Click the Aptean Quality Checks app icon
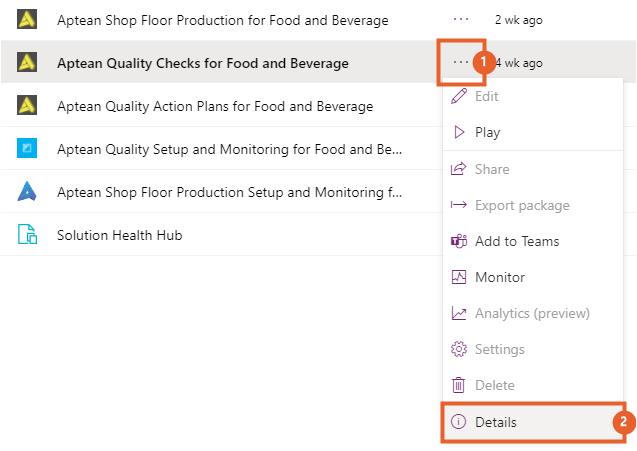 click(28, 63)
